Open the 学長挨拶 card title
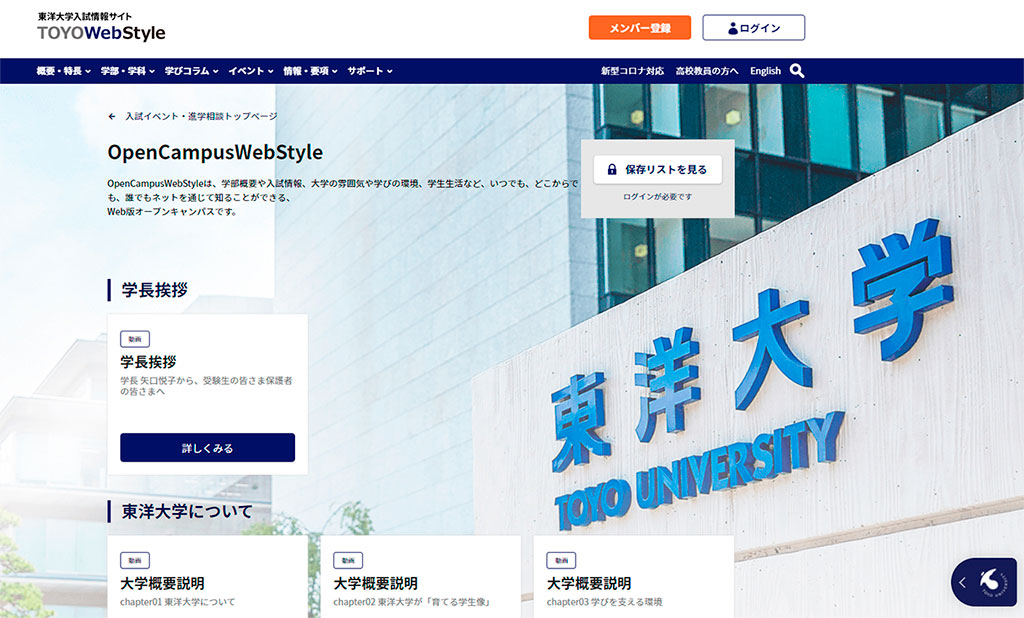The height and width of the screenshot is (618, 1024). (148, 362)
